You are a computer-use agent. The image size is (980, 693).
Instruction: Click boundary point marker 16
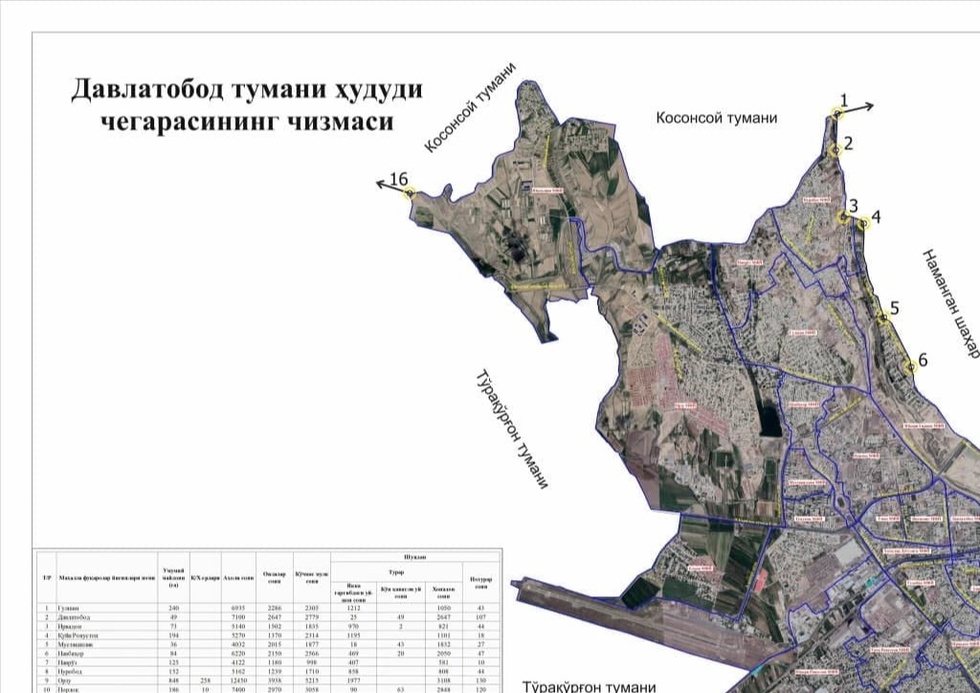[409, 193]
